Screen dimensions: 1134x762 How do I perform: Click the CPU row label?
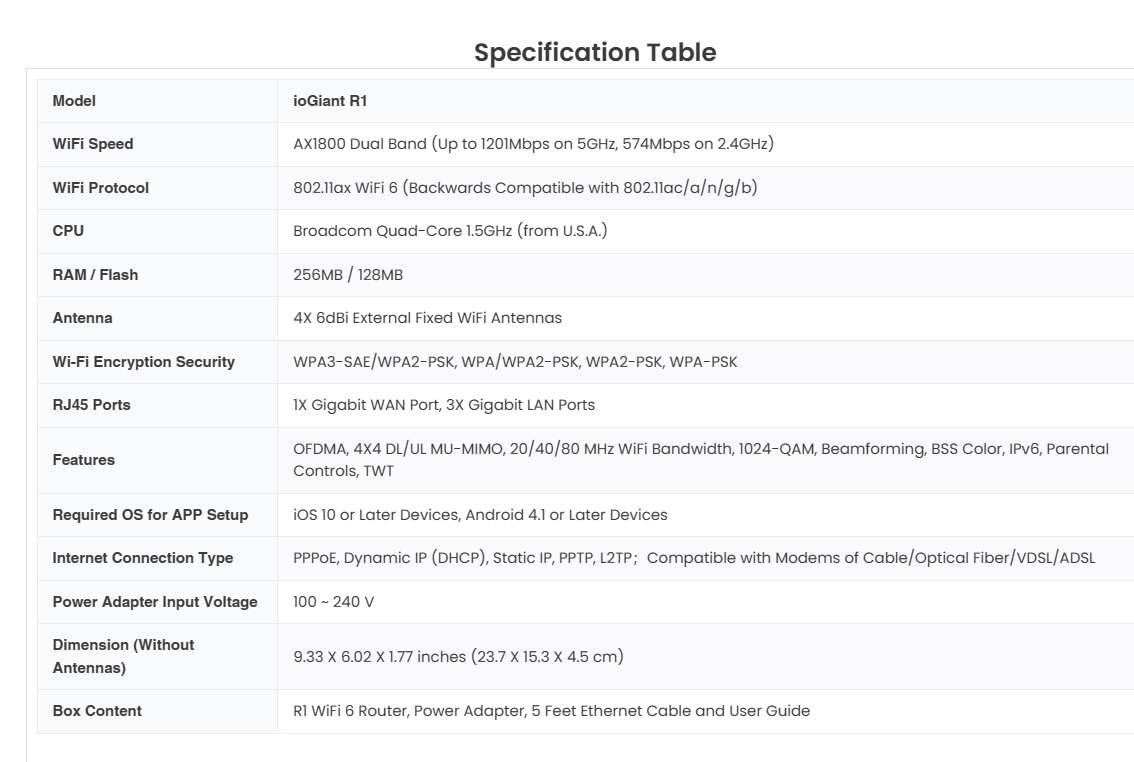coord(68,231)
